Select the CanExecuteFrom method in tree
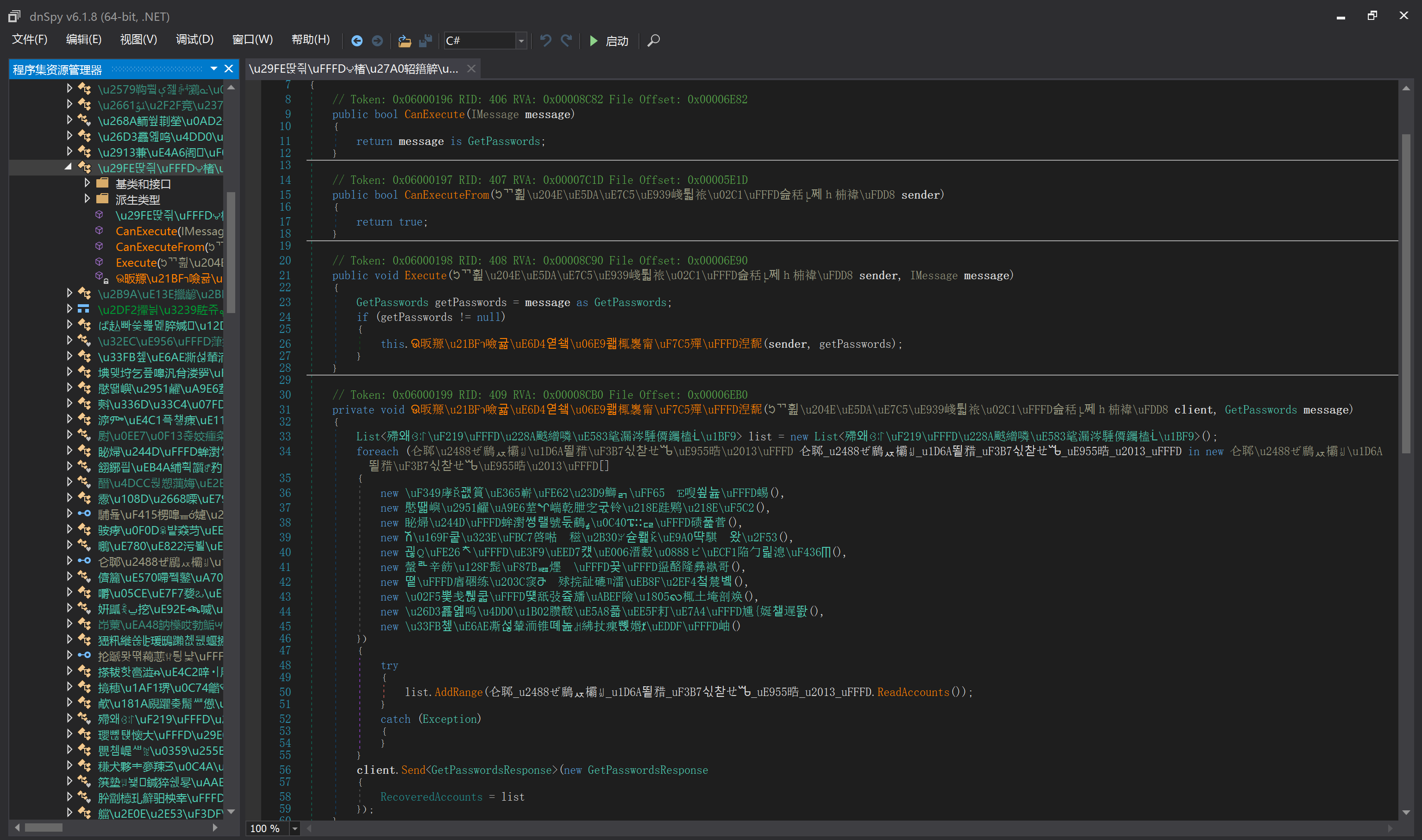The width and height of the screenshot is (1422, 840). click(x=169, y=247)
